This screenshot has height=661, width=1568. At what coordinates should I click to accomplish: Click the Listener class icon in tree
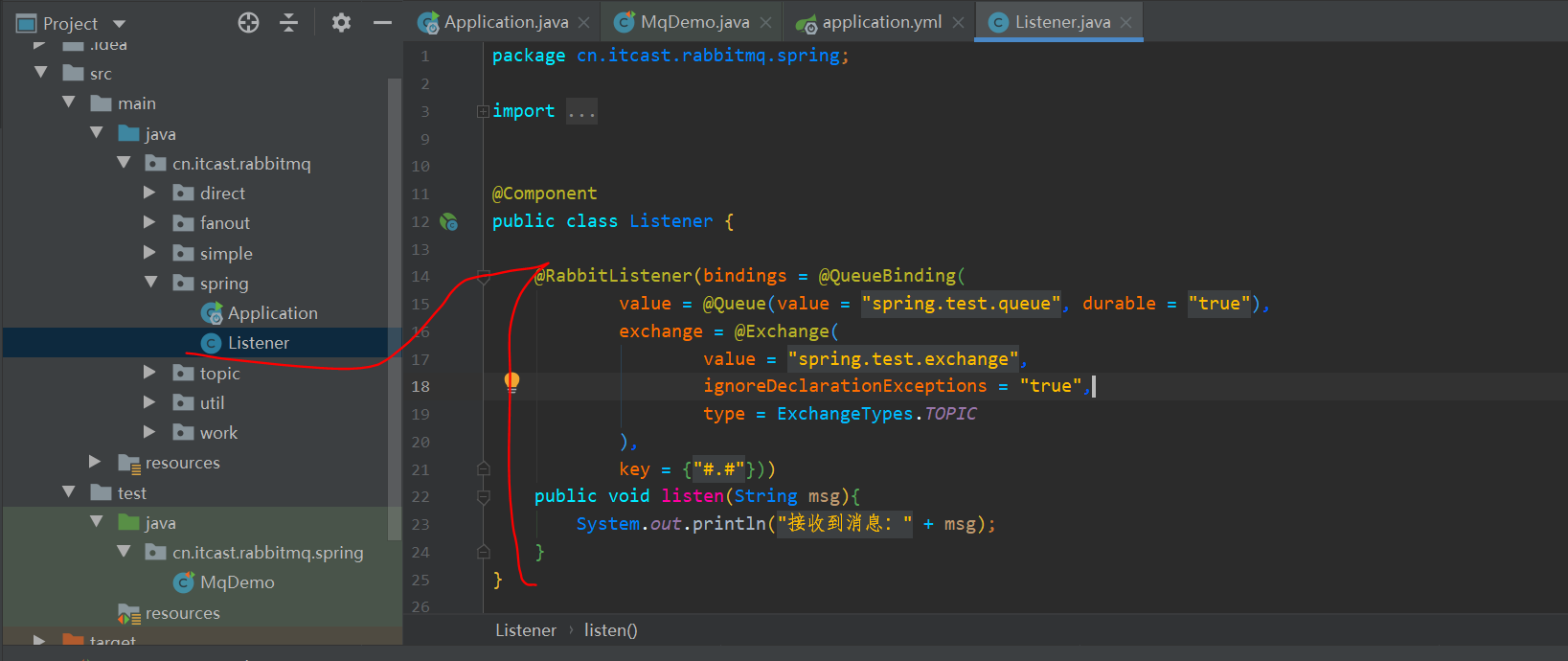coord(211,343)
